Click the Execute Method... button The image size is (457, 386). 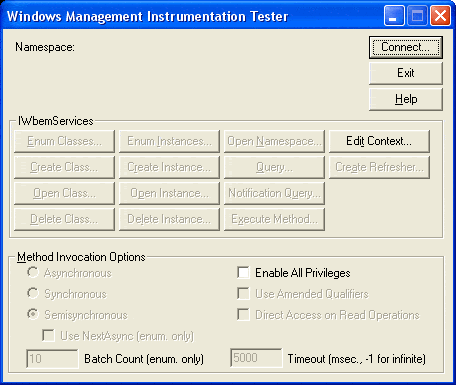pos(274,219)
